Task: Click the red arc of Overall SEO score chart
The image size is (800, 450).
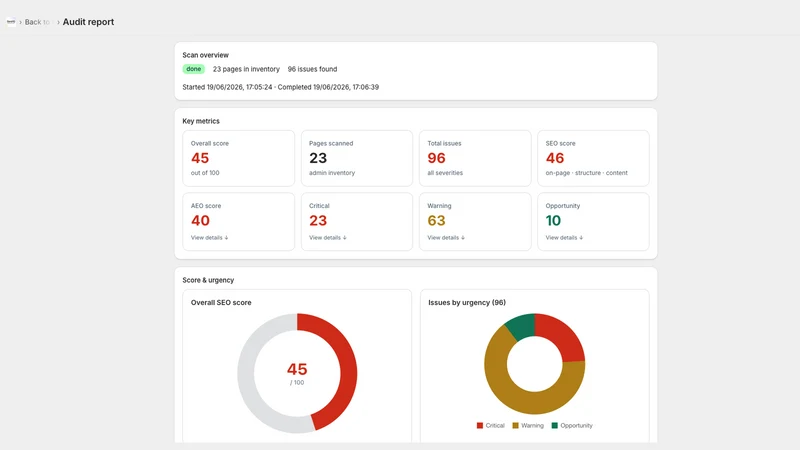Action: click(347, 367)
